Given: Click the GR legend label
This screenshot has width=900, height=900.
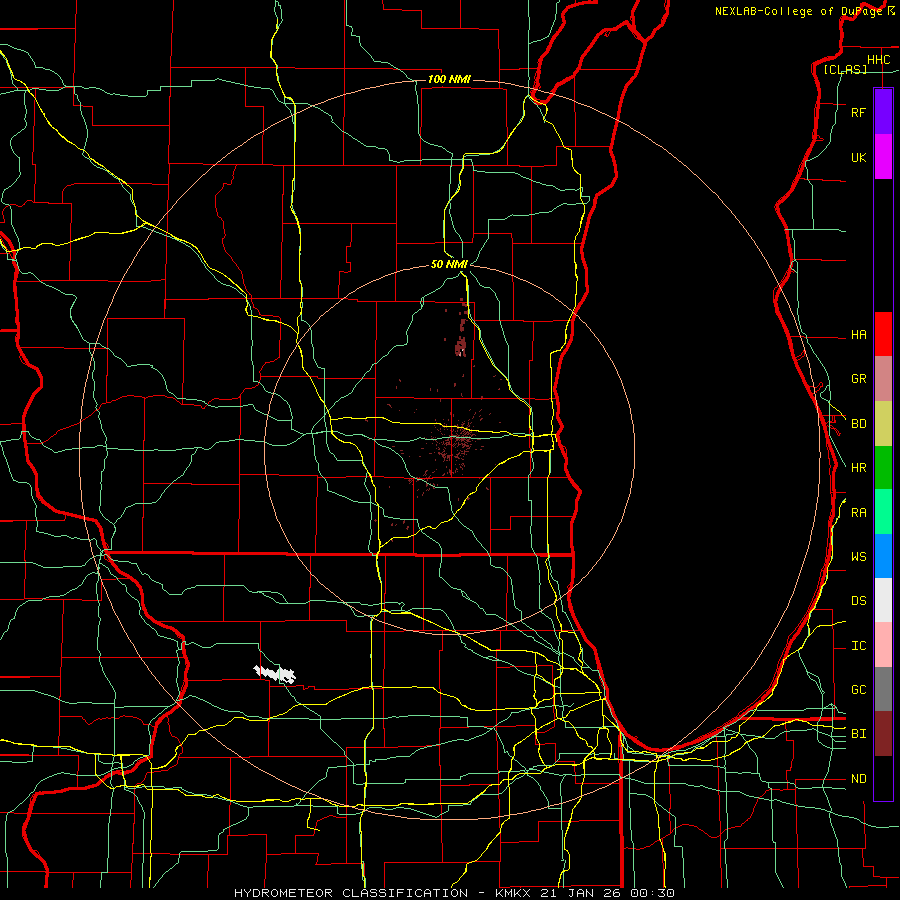Looking at the screenshot, I should [858, 379].
